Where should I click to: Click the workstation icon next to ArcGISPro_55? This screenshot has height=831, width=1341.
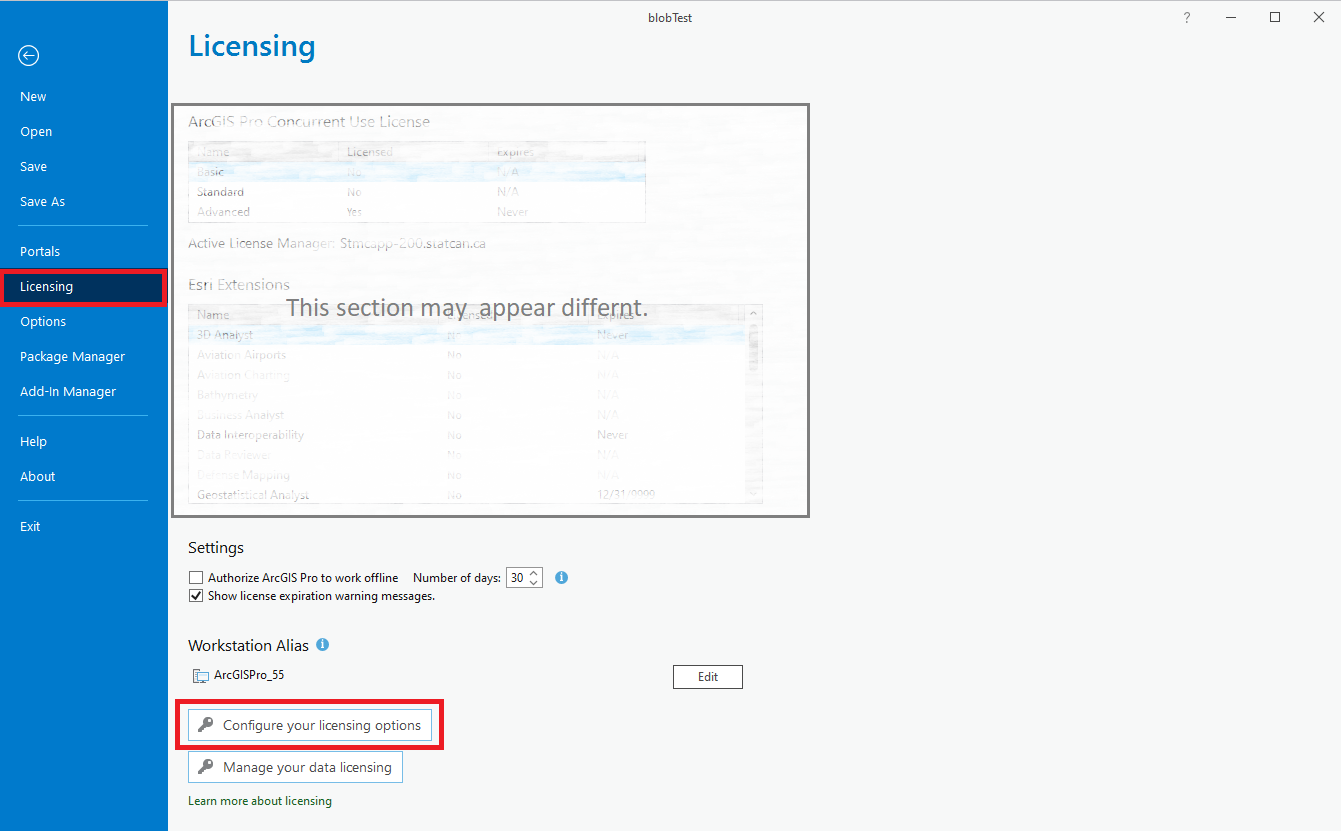(201, 676)
